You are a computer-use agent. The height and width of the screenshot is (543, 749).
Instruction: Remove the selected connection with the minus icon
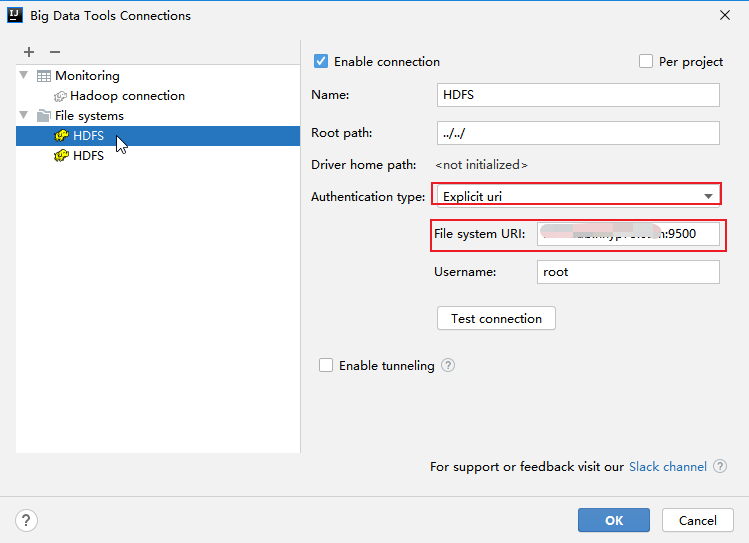55,52
